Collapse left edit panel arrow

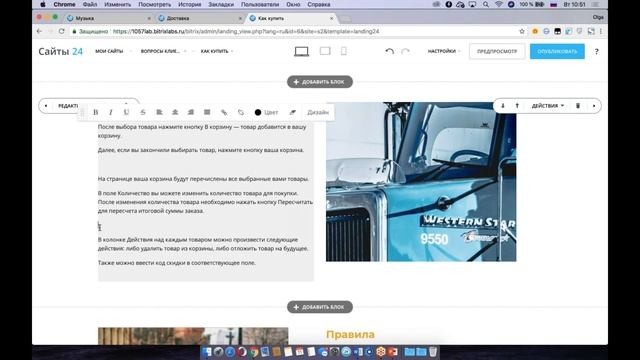point(46,106)
